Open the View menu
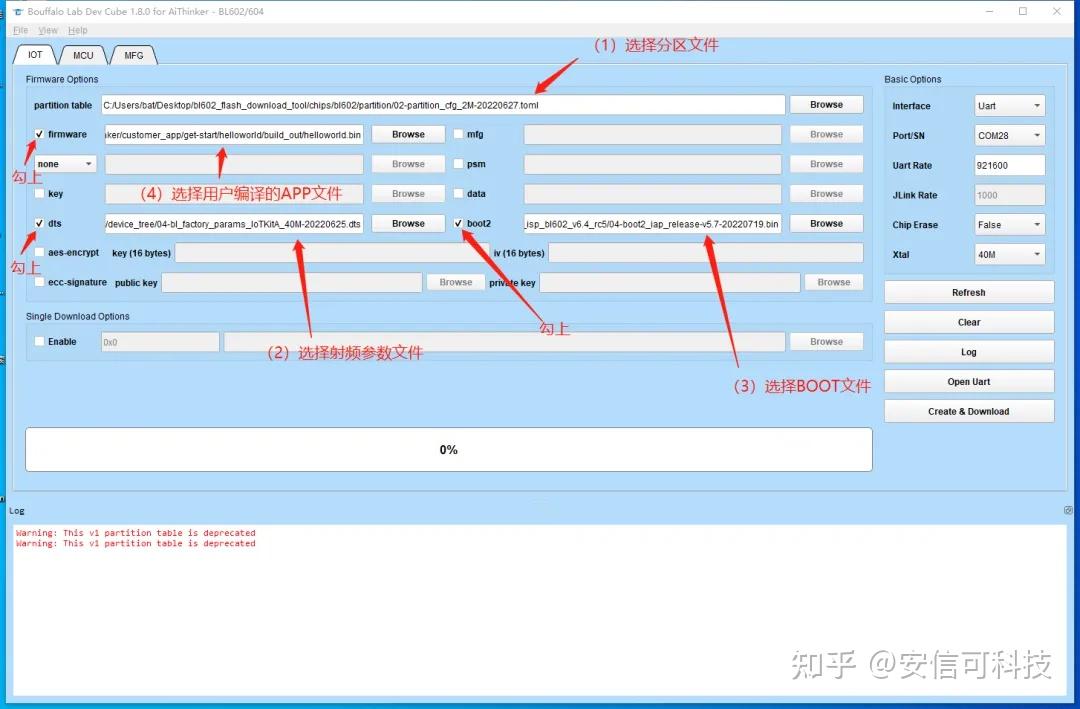Viewport: 1080px width, 709px height. coord(48,30)
